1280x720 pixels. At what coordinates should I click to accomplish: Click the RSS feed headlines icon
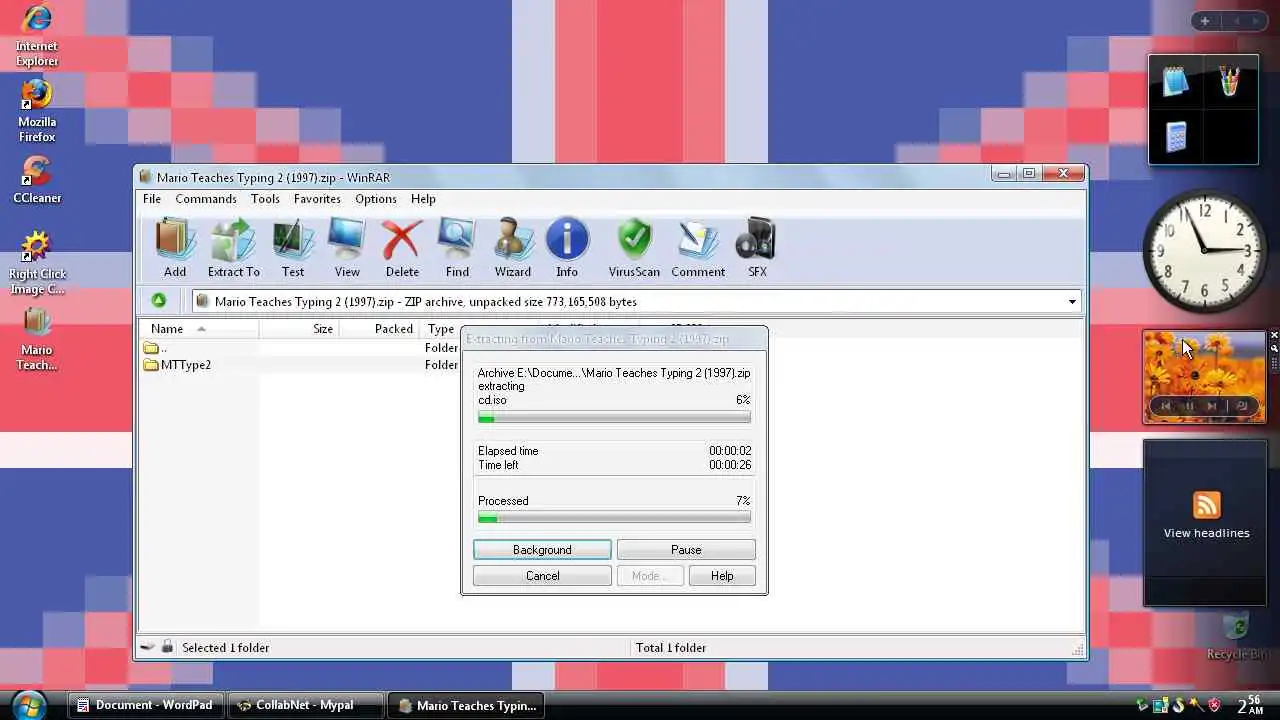click(1207, 505)
